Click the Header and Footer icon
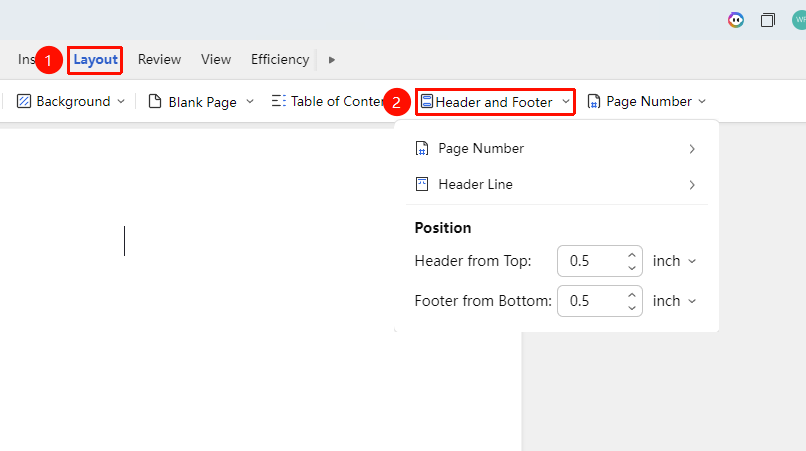Image resolution: width=806 pixels, height=451 pixels. click(x=427, y=101)
